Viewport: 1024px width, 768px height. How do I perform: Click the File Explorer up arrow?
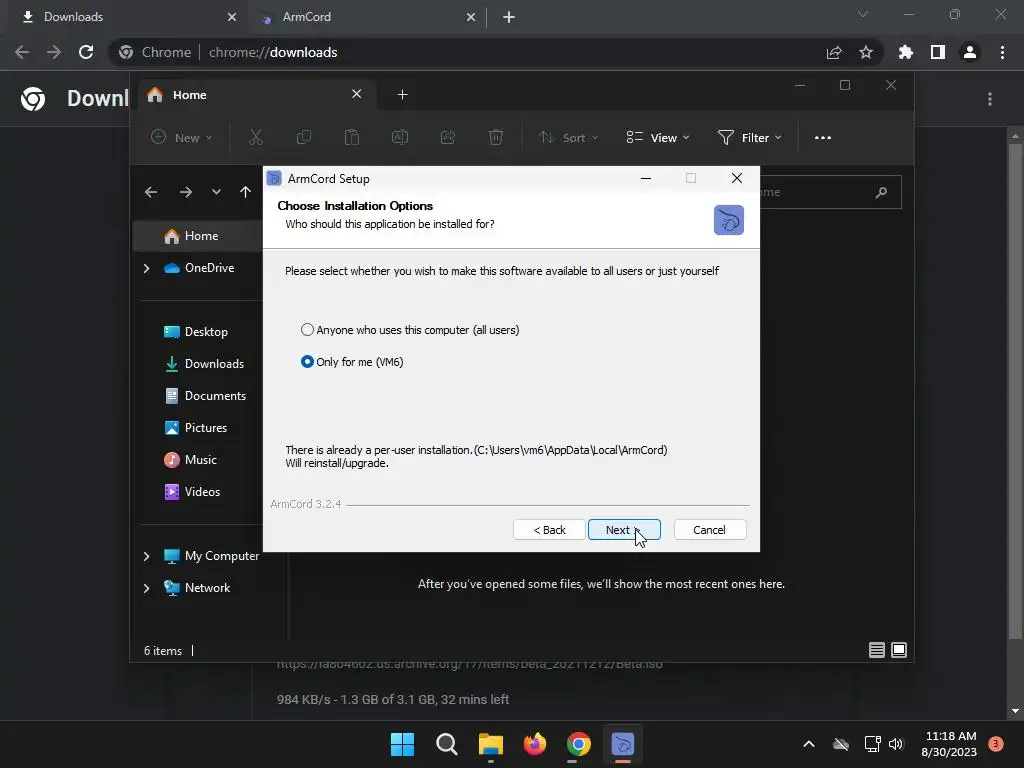pyautogui.click(x=245, y=192)
